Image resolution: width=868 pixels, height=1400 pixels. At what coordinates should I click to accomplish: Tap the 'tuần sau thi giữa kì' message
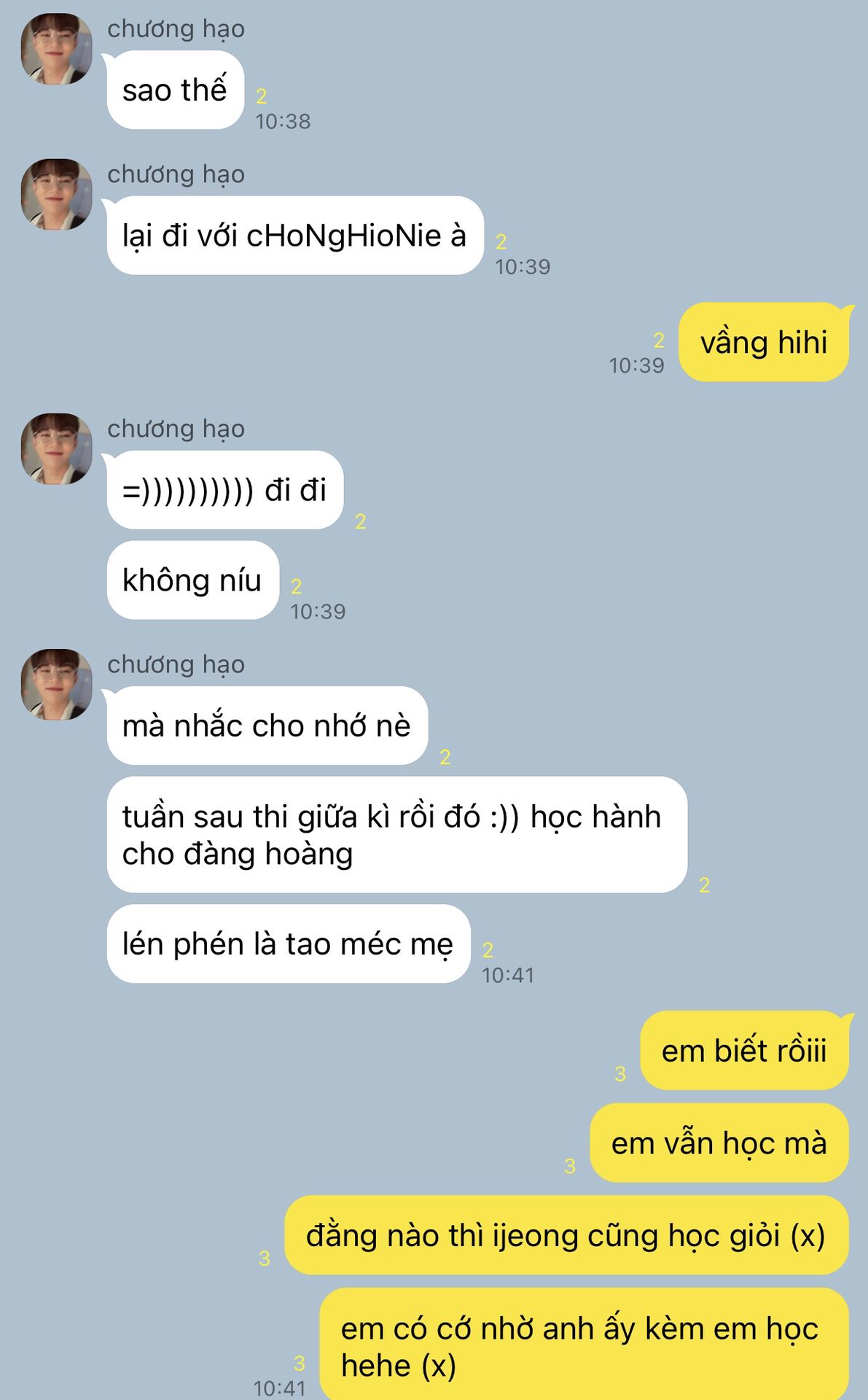(396, 835)
